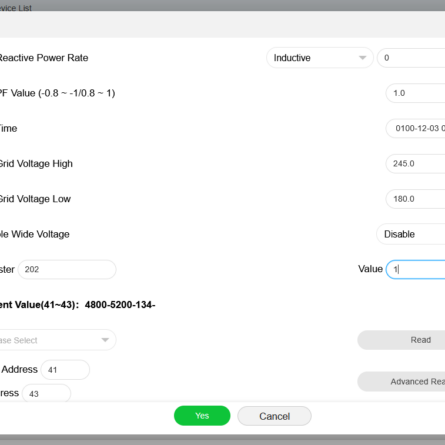The image size is (445, 445).
Task: Click the current value text 4800-5200-134-
Action: point(120,305)
